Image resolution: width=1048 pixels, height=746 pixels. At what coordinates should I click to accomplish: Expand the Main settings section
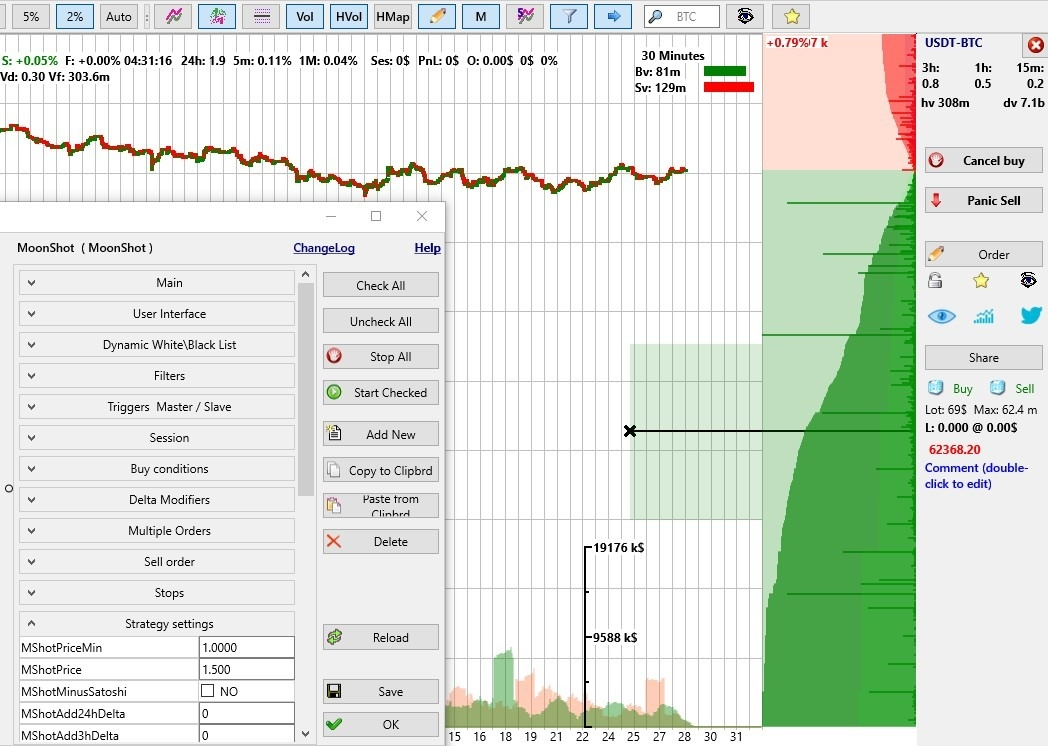point(157,283)
